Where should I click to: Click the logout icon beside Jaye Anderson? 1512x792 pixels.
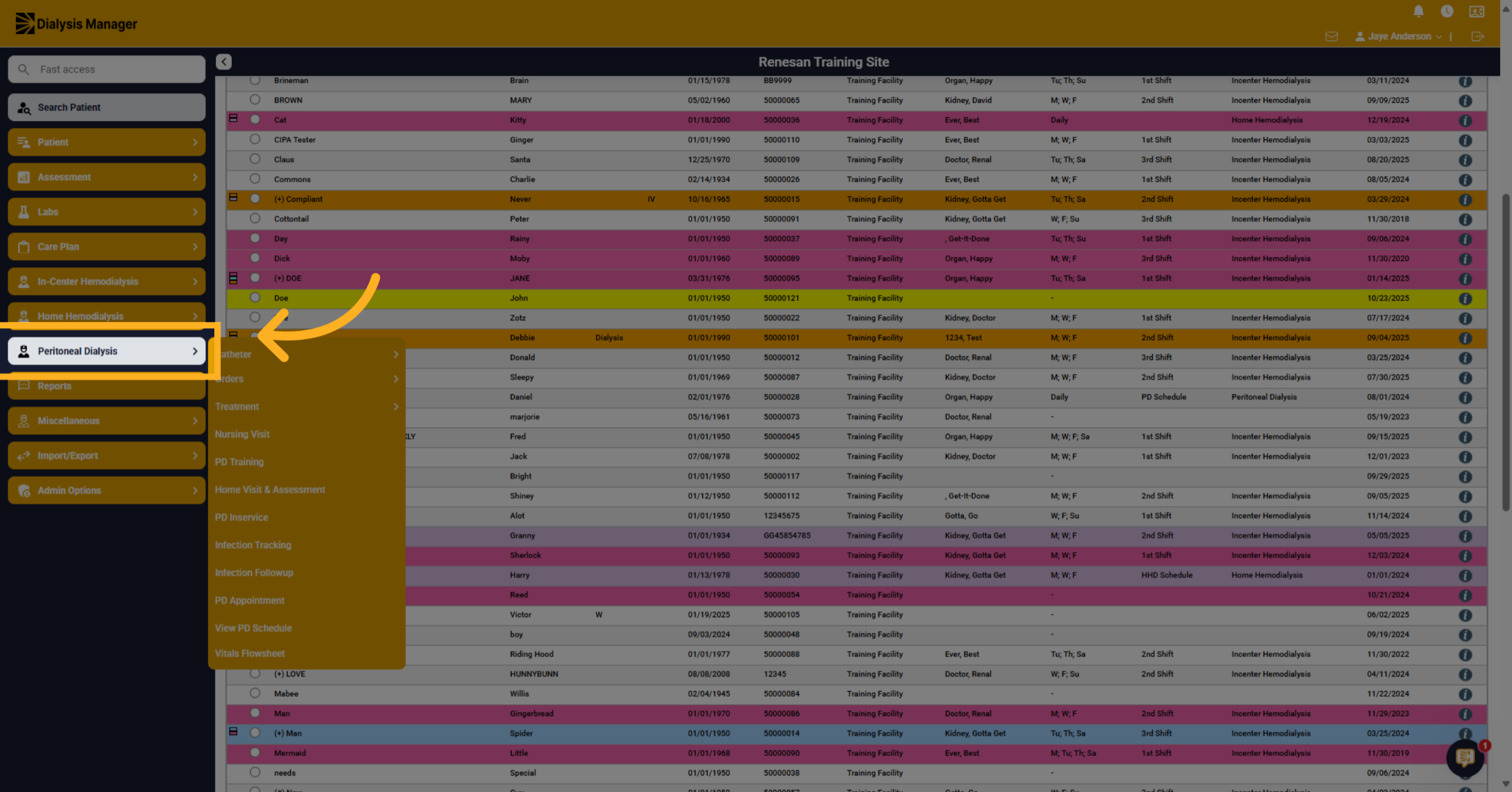(1477, 37)
